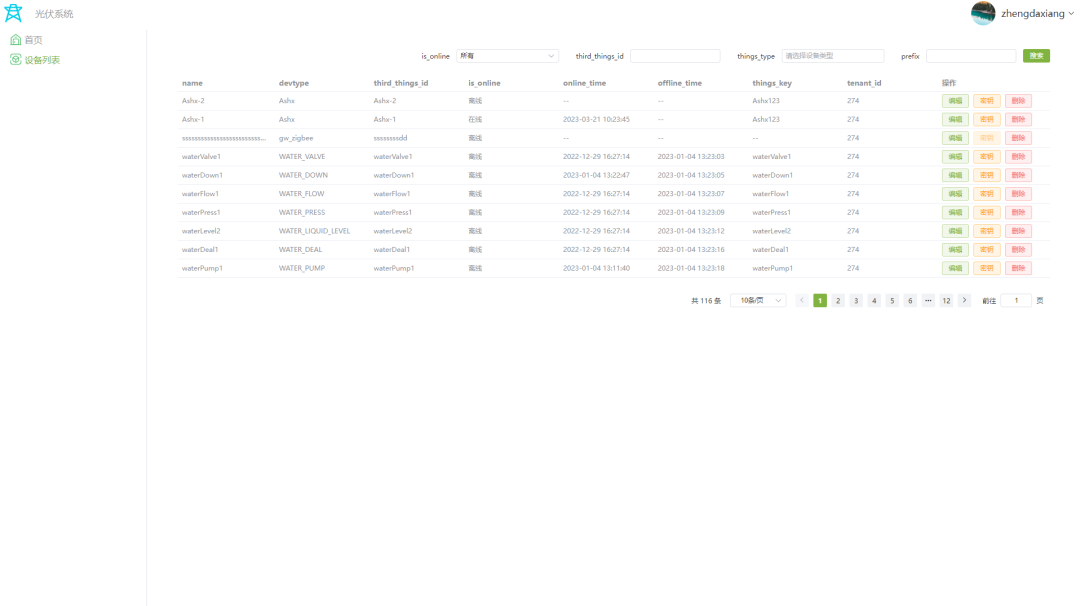Click the next page arrow in pagination

tap(963, 299)
